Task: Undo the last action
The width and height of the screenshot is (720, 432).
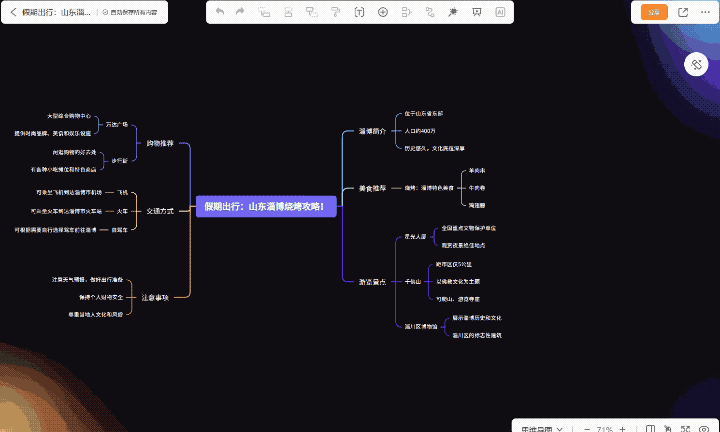Action: pyautogui.click(x=220, y=12)
